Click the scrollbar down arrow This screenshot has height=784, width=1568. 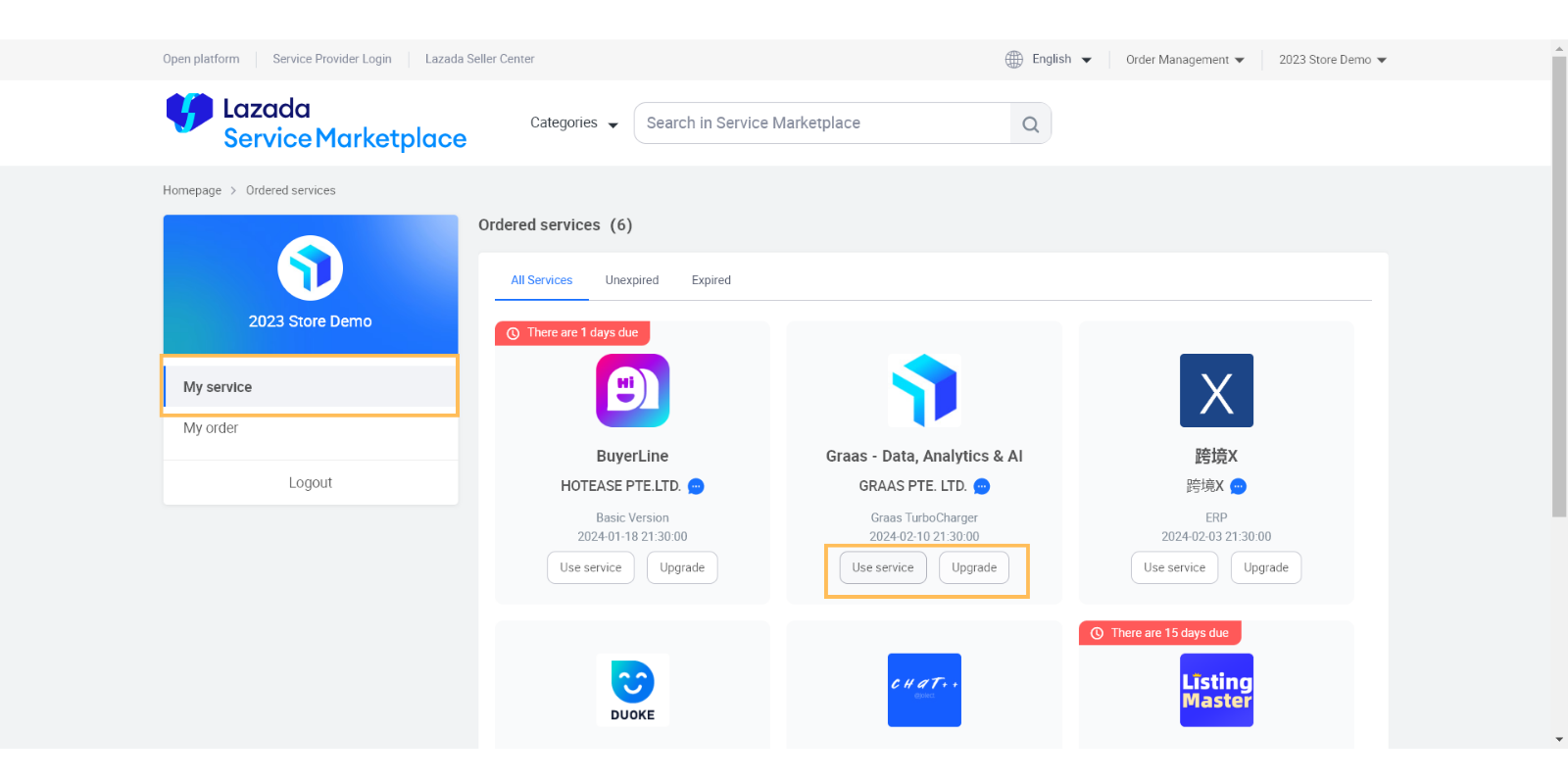(x=1559, y=740)
